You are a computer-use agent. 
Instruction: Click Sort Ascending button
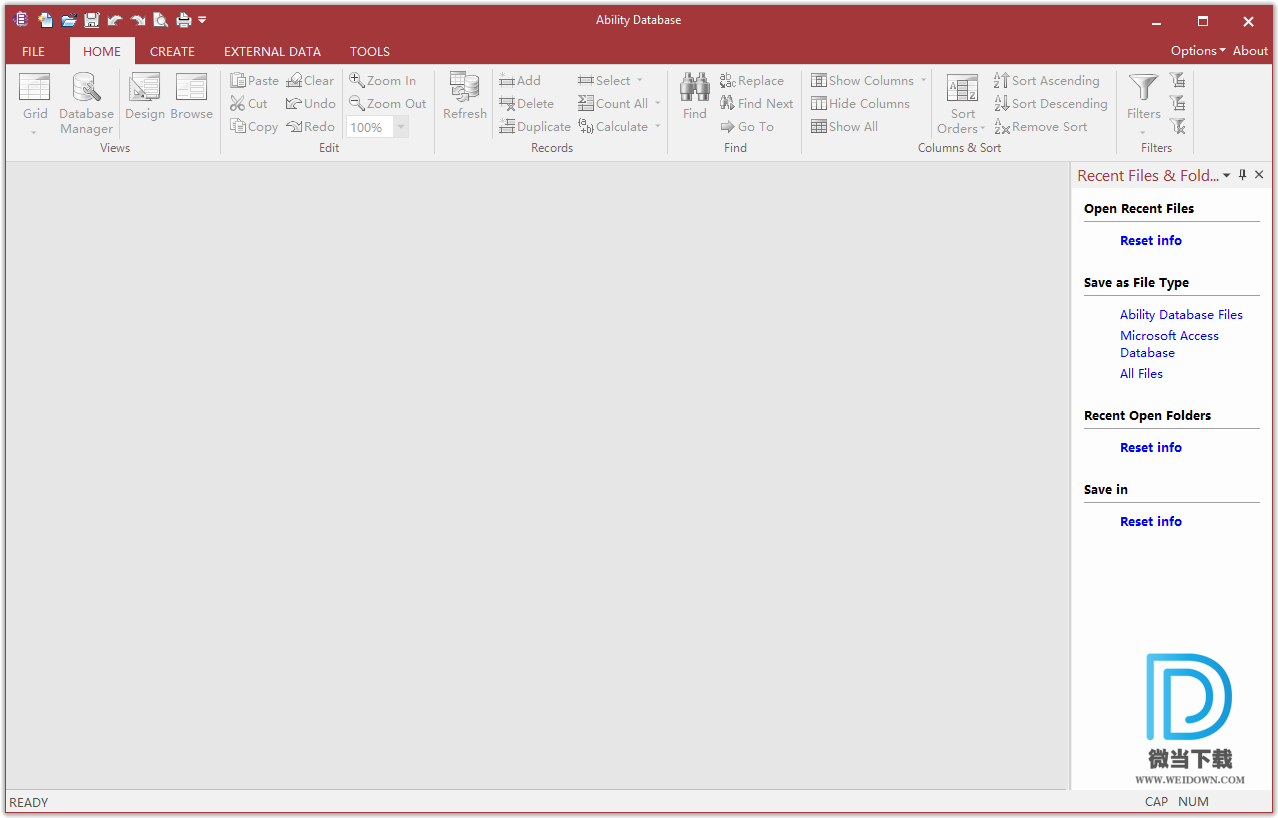click(x=1046, y=81)
